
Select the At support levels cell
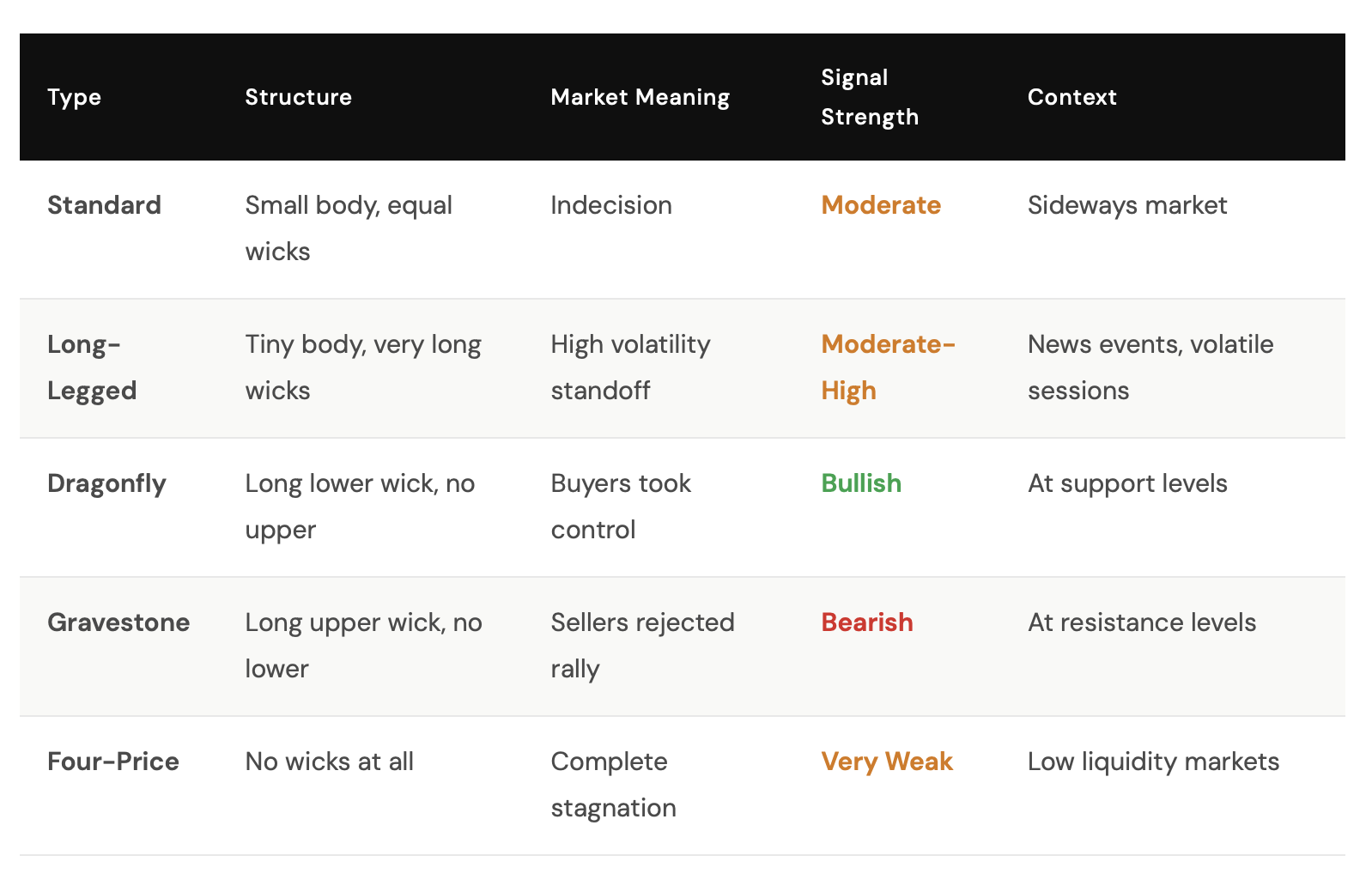(x=1127, y=483)
